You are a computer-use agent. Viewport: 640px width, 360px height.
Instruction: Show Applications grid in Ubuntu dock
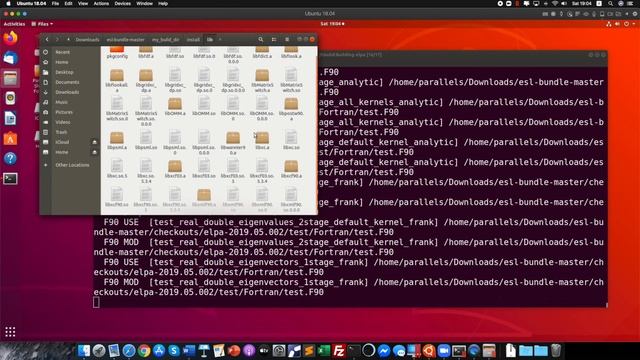pyautogui.click(x=10, y=332)
